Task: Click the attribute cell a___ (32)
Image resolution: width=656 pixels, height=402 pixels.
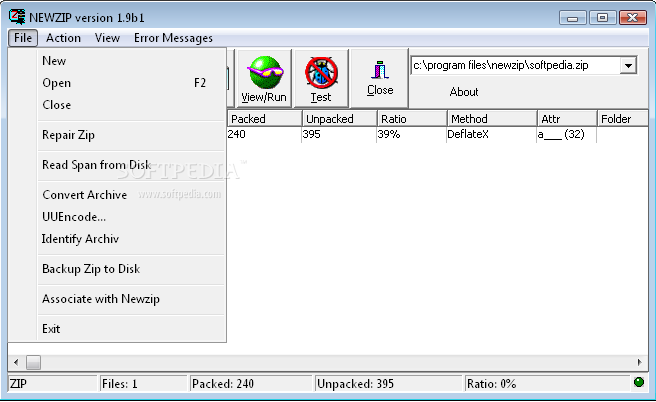Action: coord(561,134)
